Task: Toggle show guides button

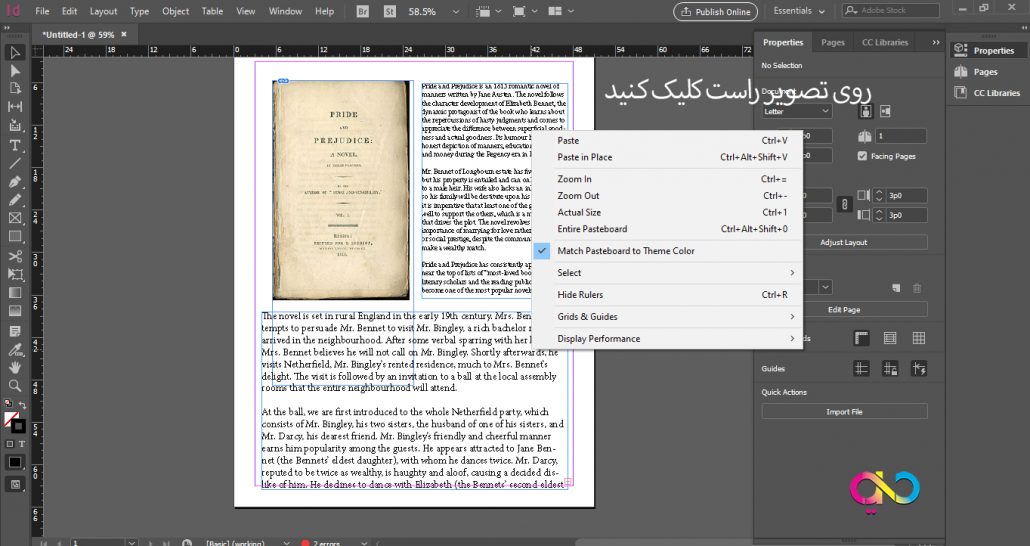Action: coord(861,369)
